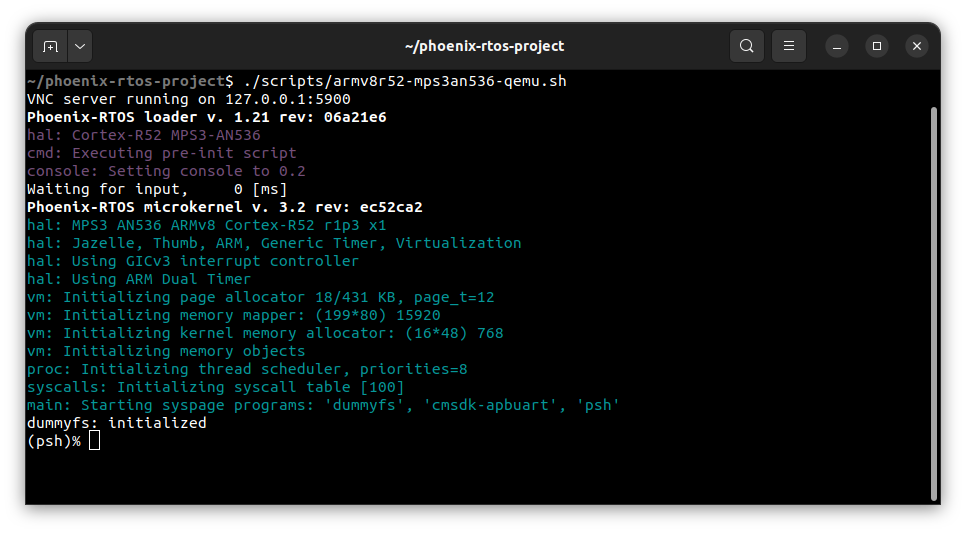Screen dimensions: 966x533
Task: Open a new terminal tab
Action: [50, 46]
